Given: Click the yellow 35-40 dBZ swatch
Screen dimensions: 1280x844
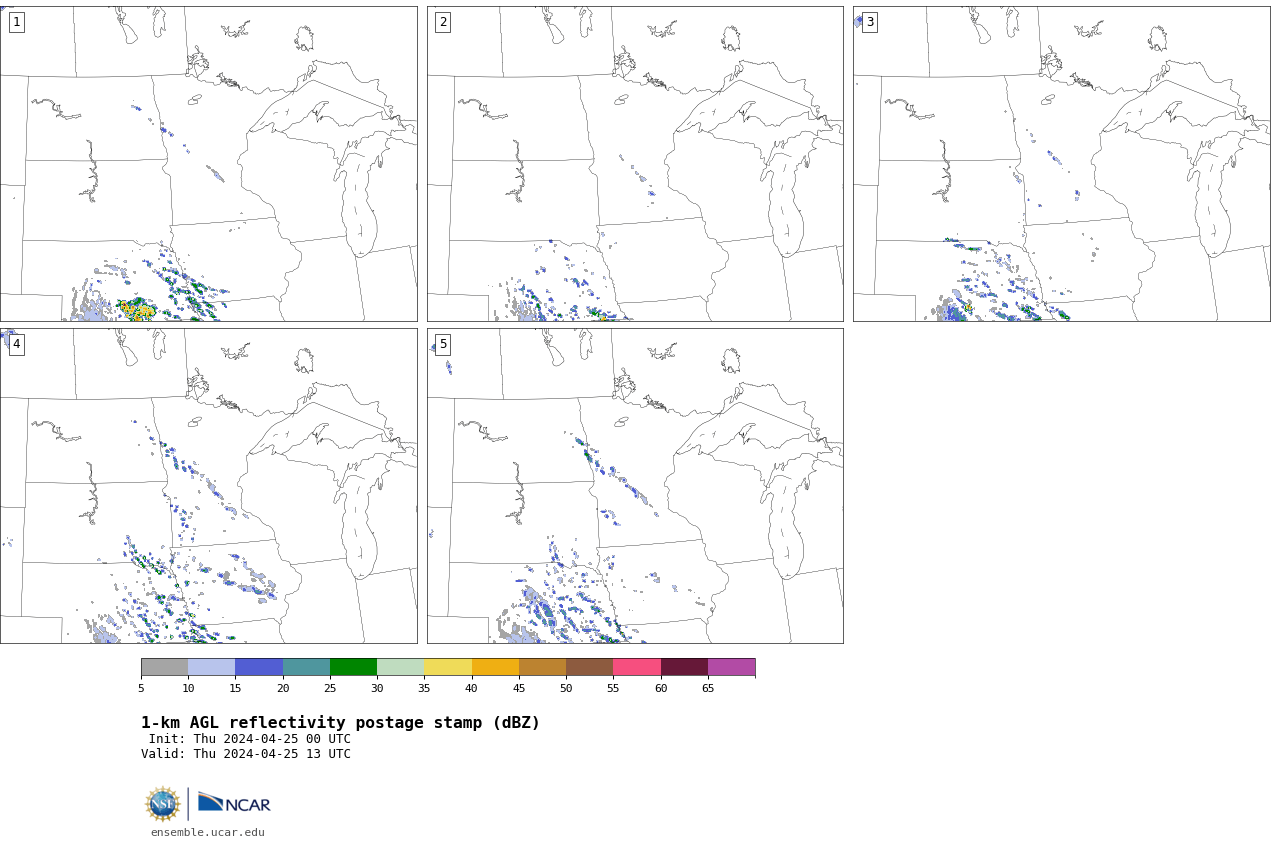Looking at the screenshot, I should tap(448, 667).
